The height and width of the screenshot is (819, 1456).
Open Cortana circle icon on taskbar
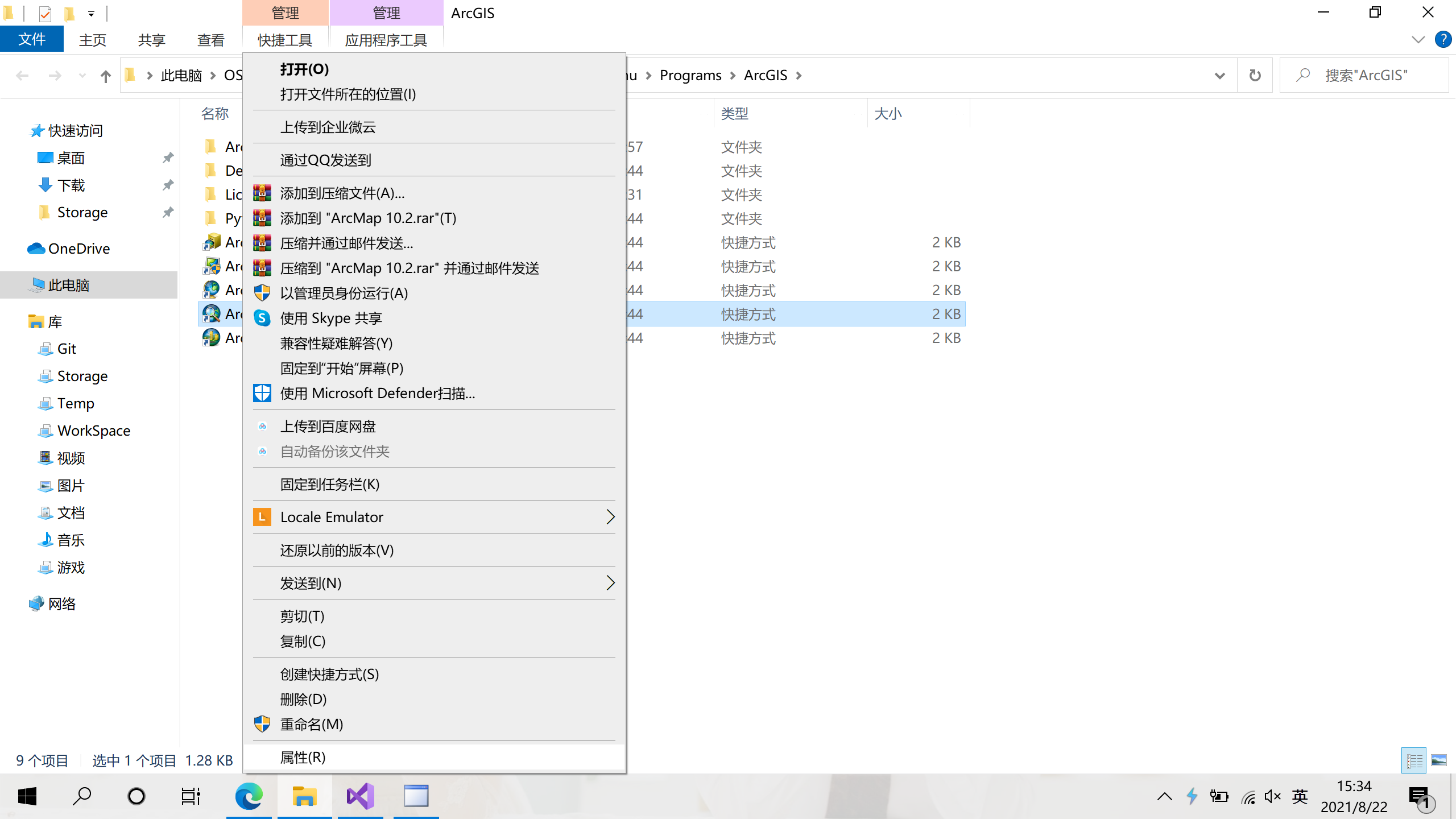pyautogui.click(x=136, y=796)
